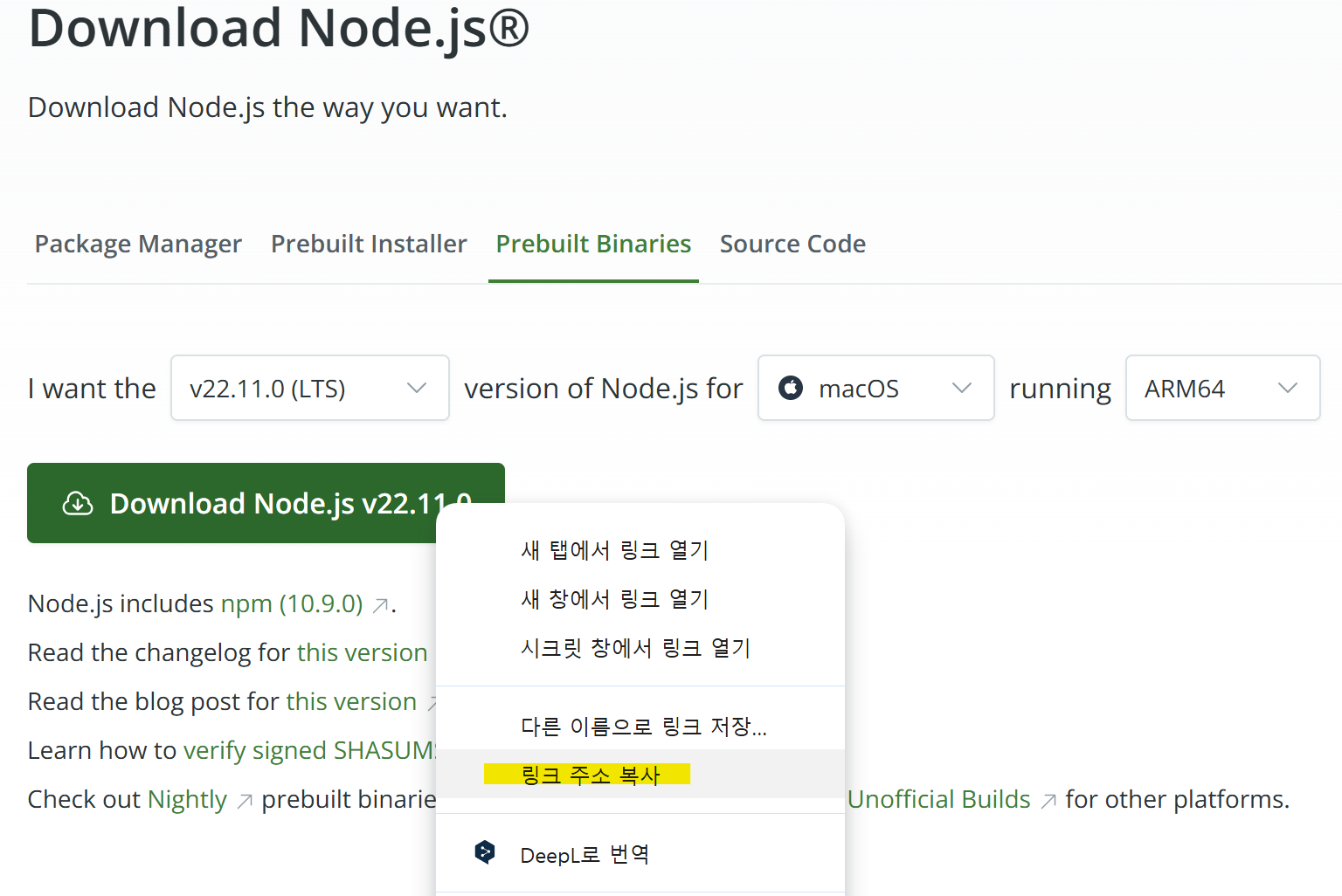This screenshot has height=896, width=1342.
Task: Open the v22.11.0 (LTS) version dropdown
Action: [x=309, y=388]
